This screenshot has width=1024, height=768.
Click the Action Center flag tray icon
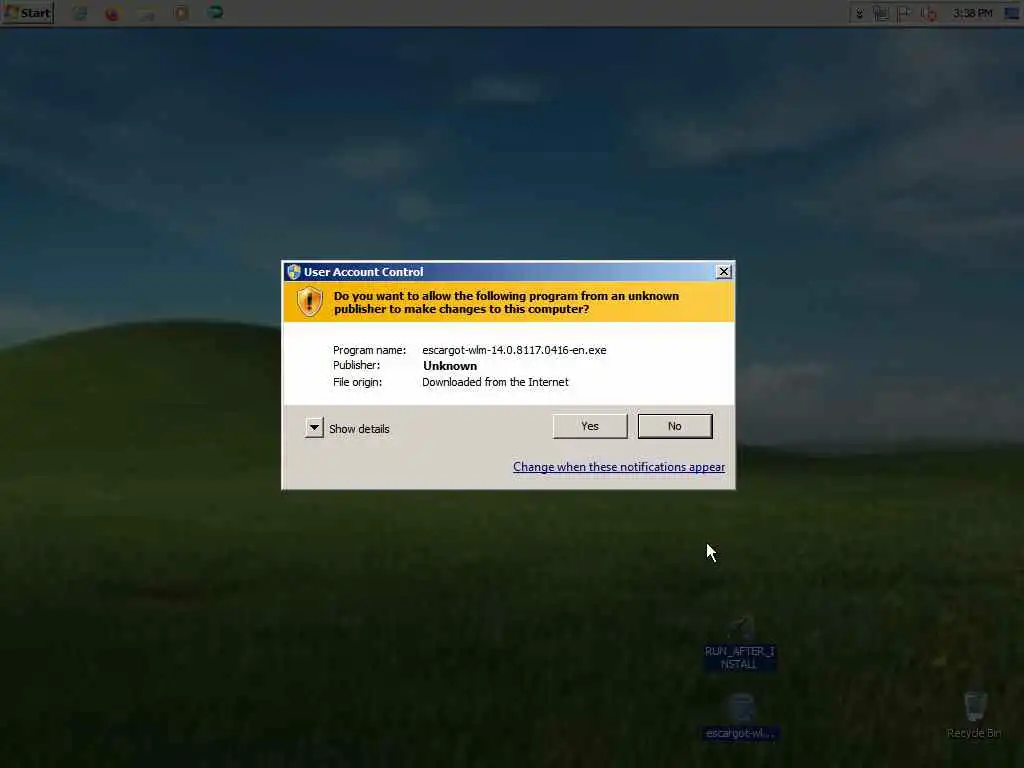point(904,14)
